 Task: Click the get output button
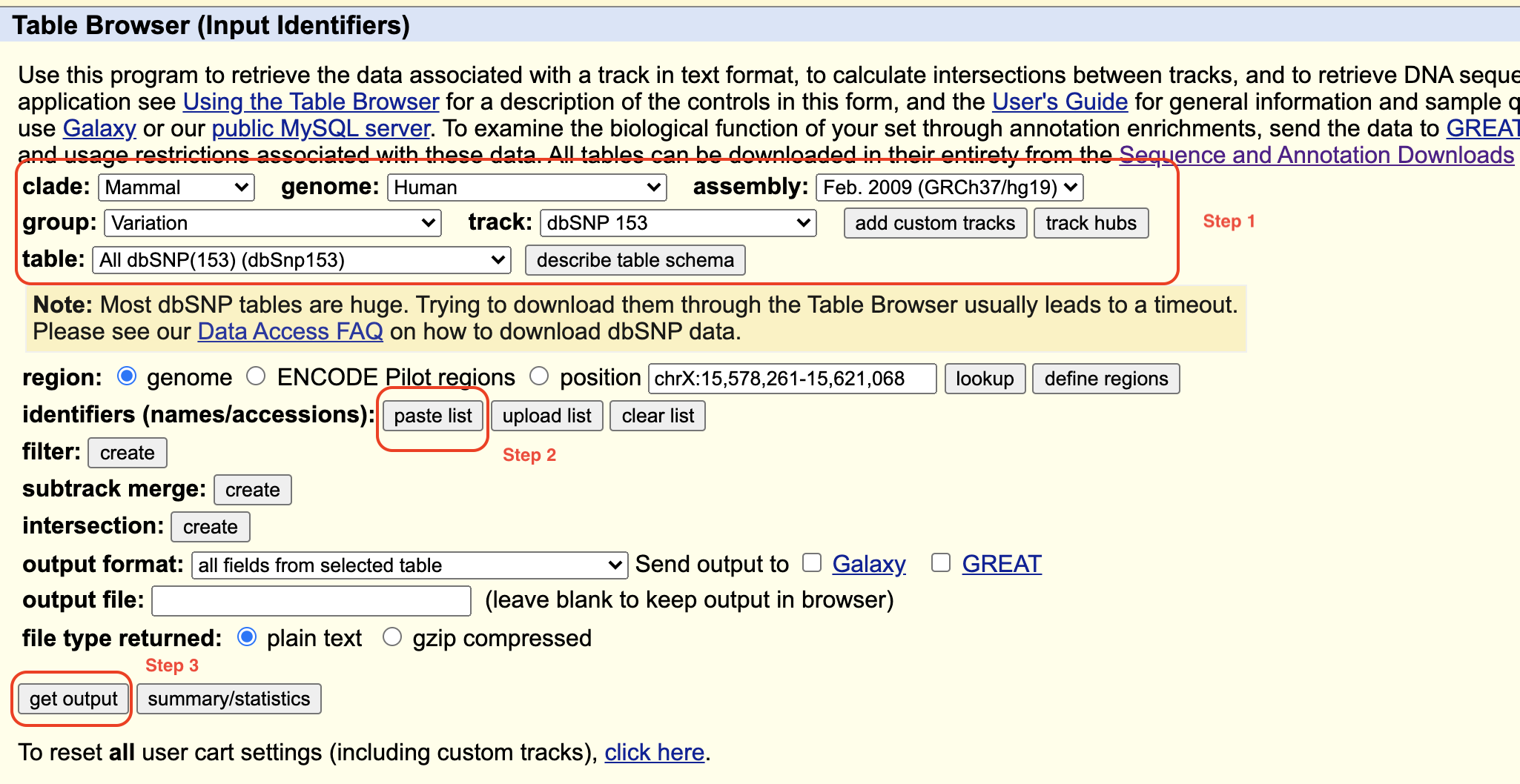pos(72,698)
